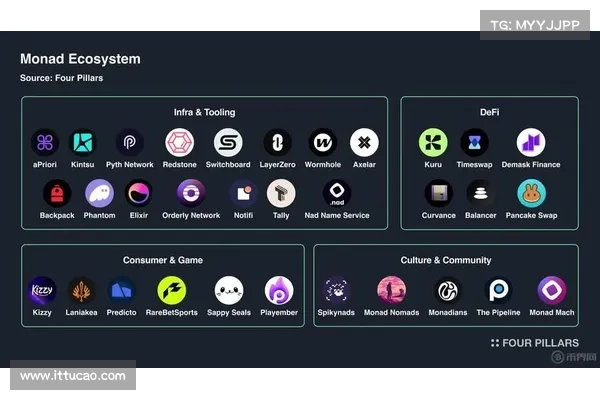The height and width of the screenshot is (400, 600).
Task: Click the aPriori logo icon
Action: (x=45, y=143)
